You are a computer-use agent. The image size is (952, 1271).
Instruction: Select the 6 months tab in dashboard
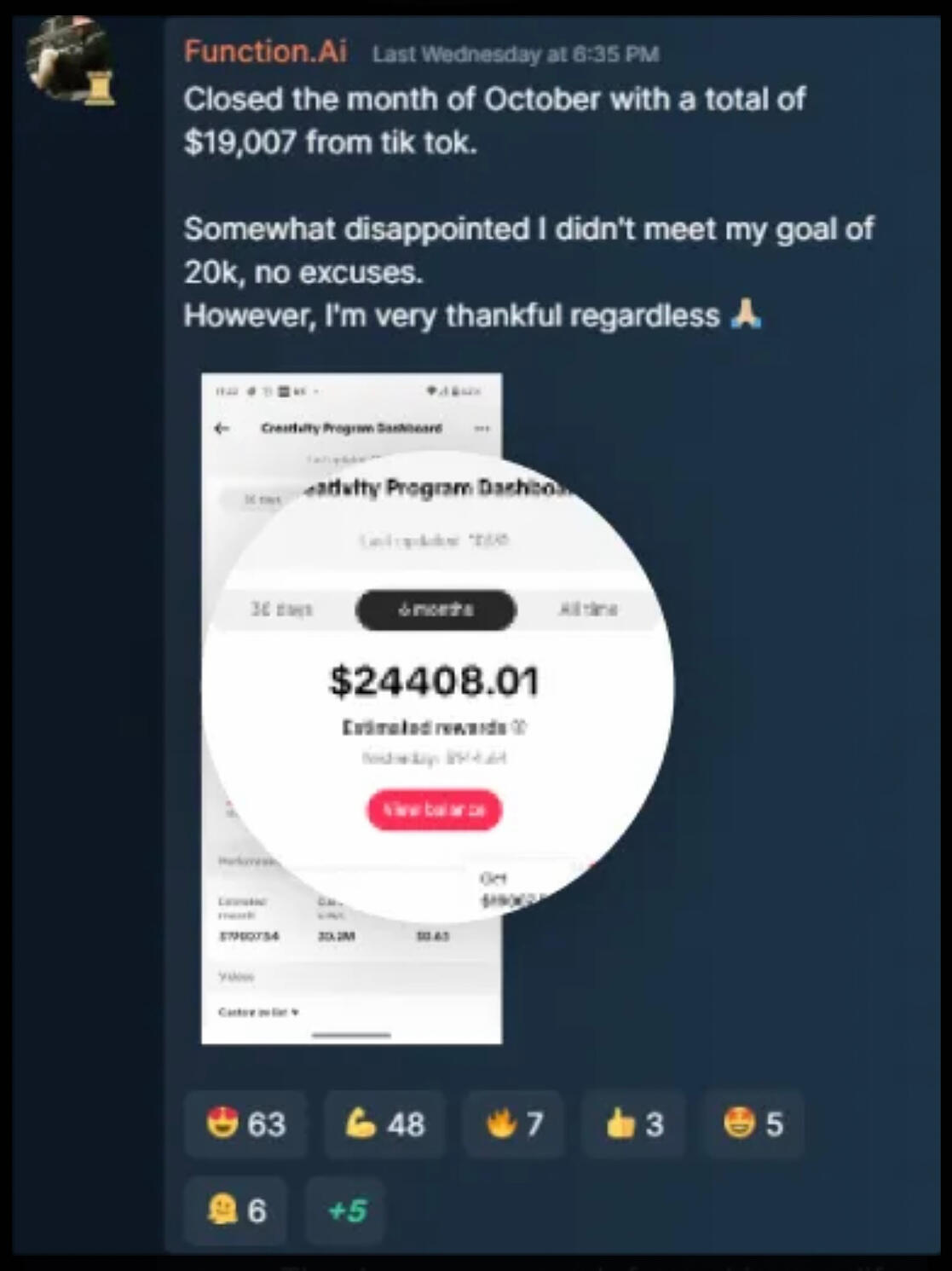tap(436, 610)
